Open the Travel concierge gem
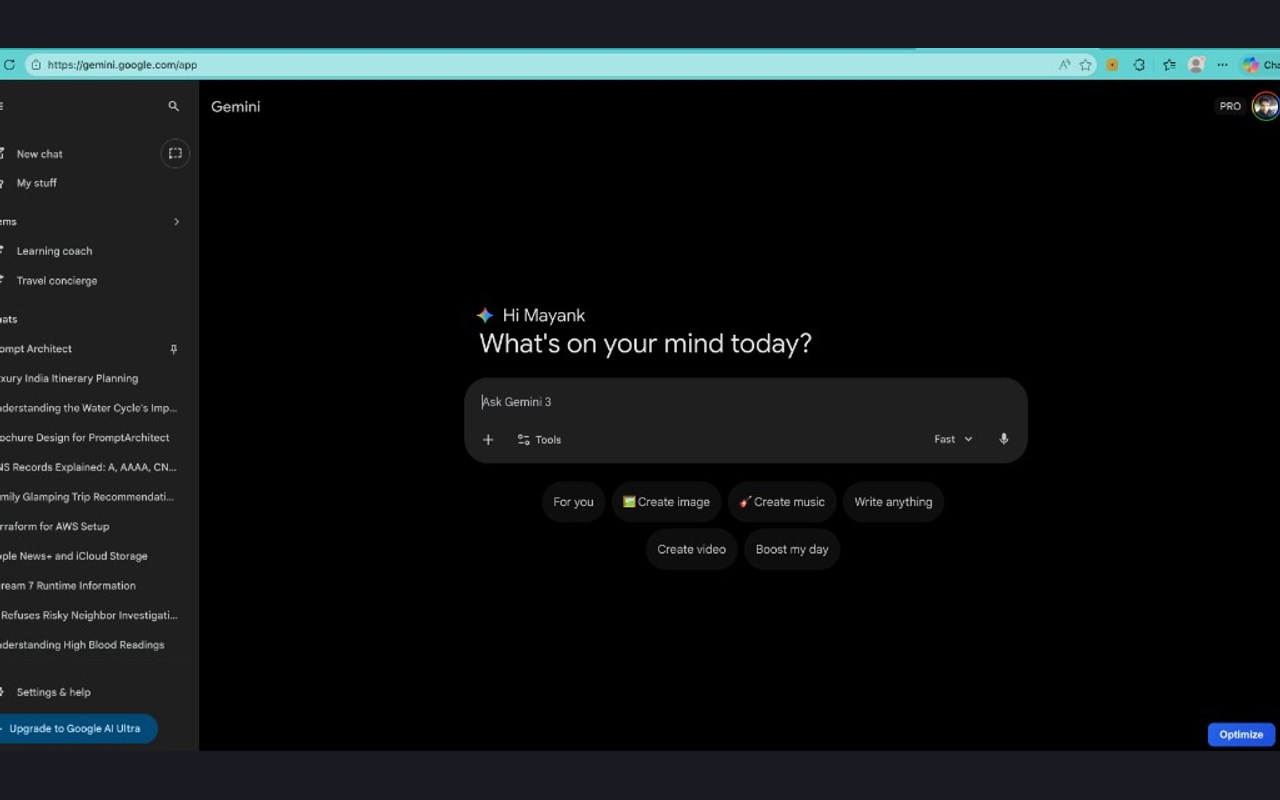This screenshot has height=800, width=1280. 57,281
